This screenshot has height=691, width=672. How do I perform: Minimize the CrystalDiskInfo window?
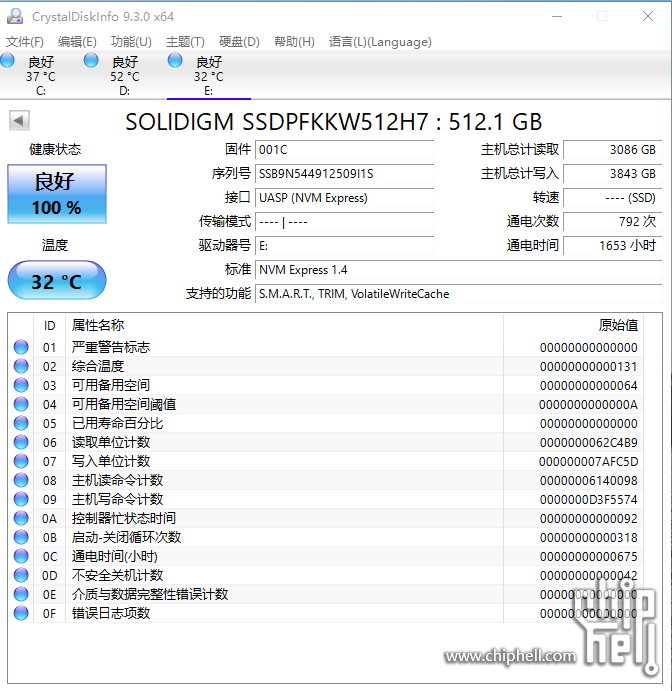(557, 16)
